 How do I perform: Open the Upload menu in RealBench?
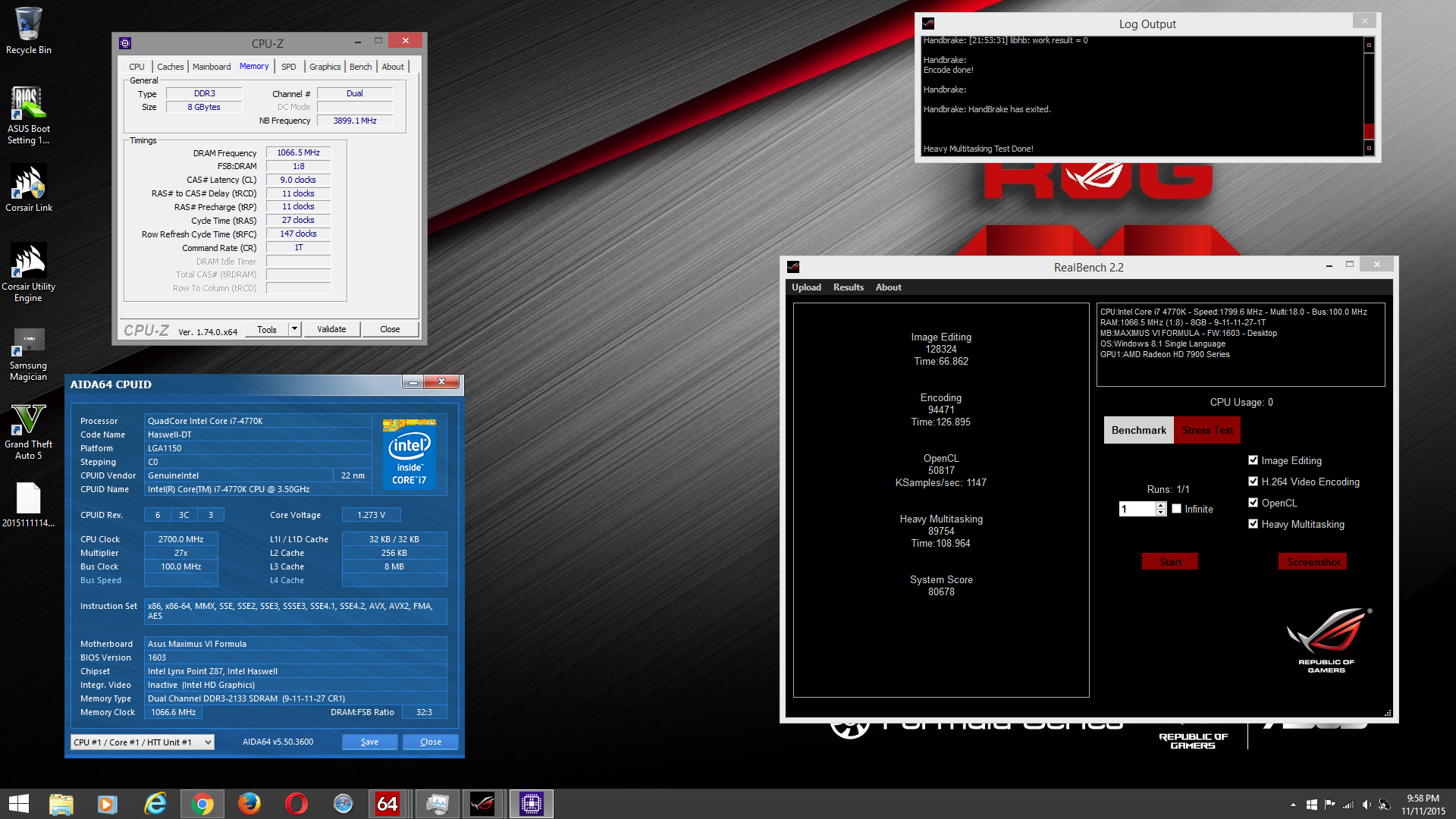pyautogui.click(x=806, y=287)
